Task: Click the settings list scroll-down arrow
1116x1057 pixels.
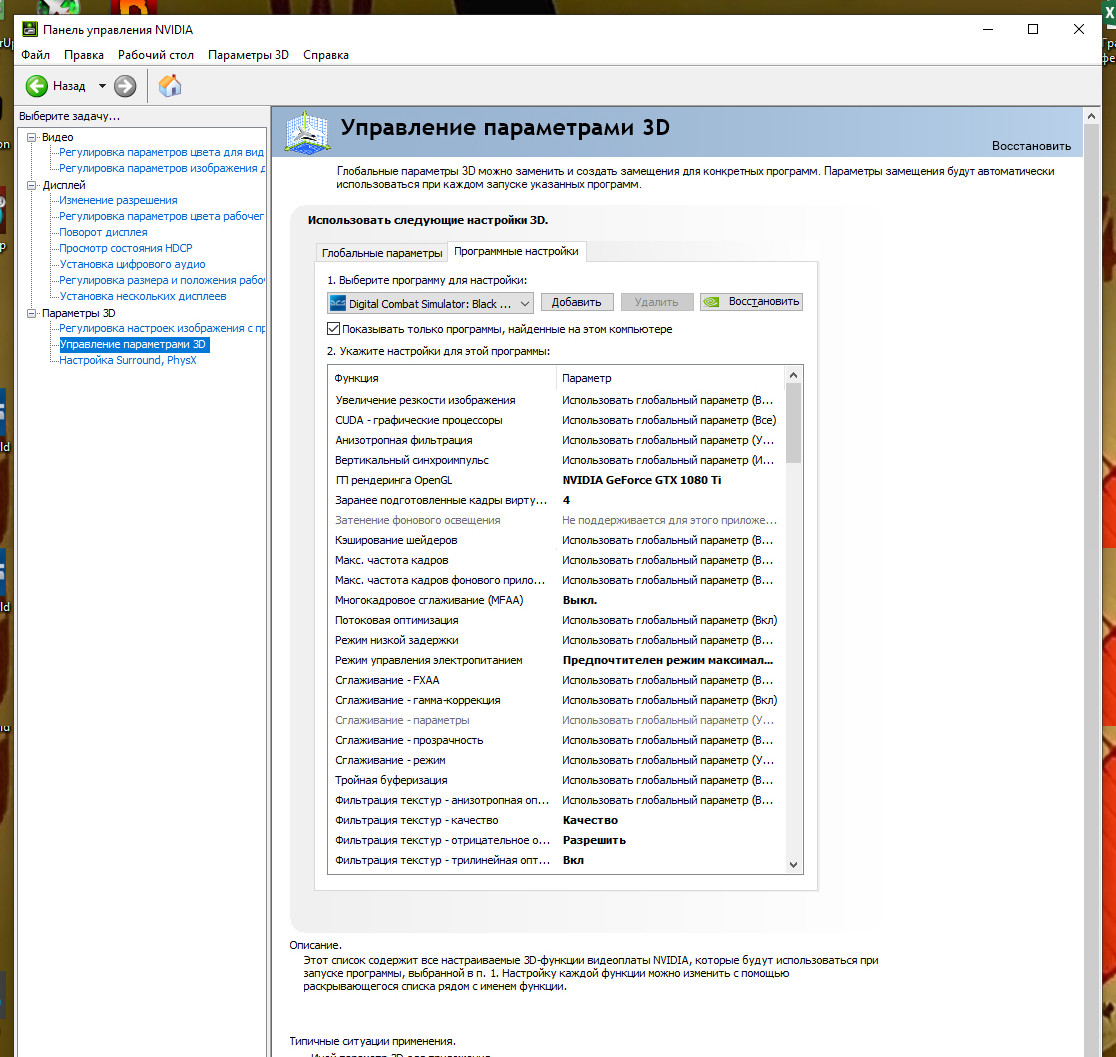Action: click(794, 865)
